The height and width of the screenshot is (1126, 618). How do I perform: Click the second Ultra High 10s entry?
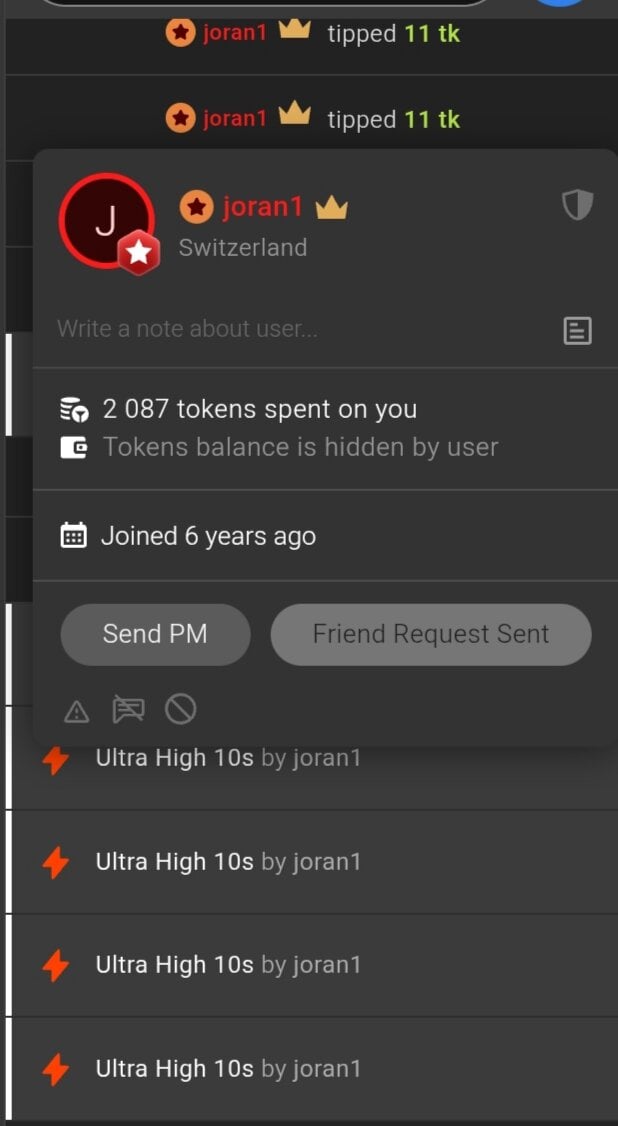coord(227,861)
